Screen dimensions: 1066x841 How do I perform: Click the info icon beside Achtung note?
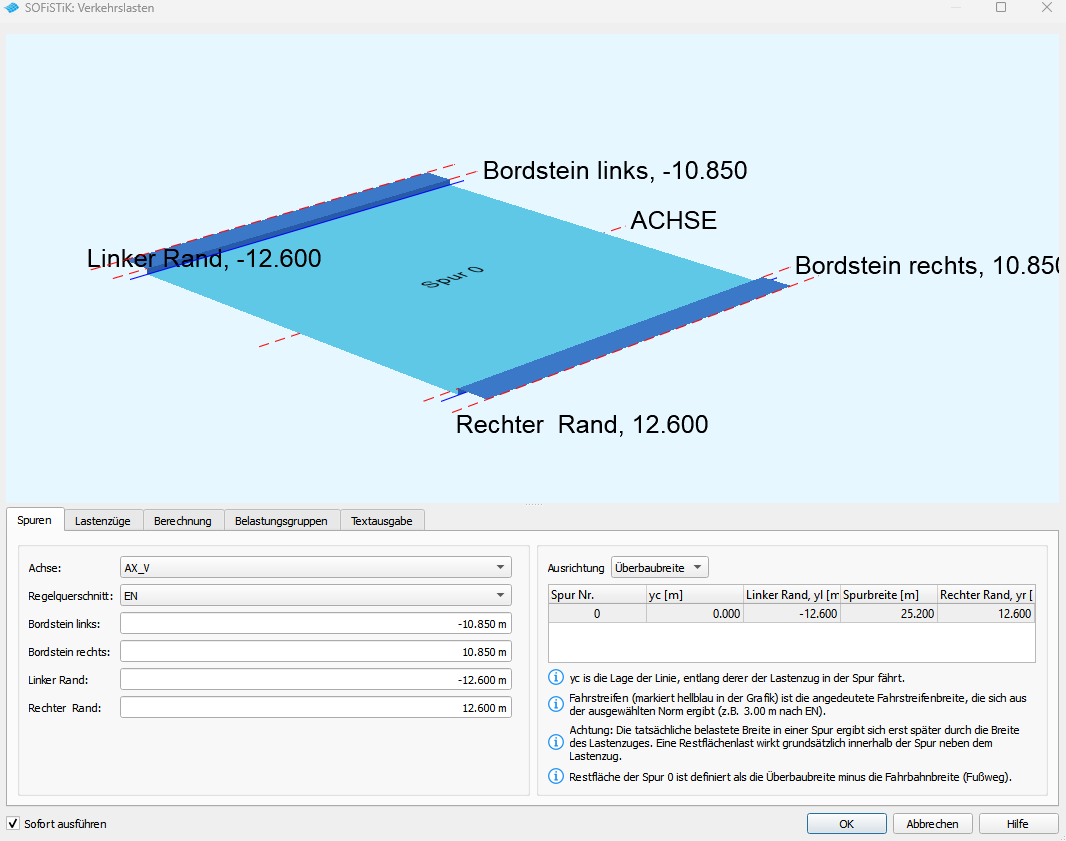tap(556, 742)
